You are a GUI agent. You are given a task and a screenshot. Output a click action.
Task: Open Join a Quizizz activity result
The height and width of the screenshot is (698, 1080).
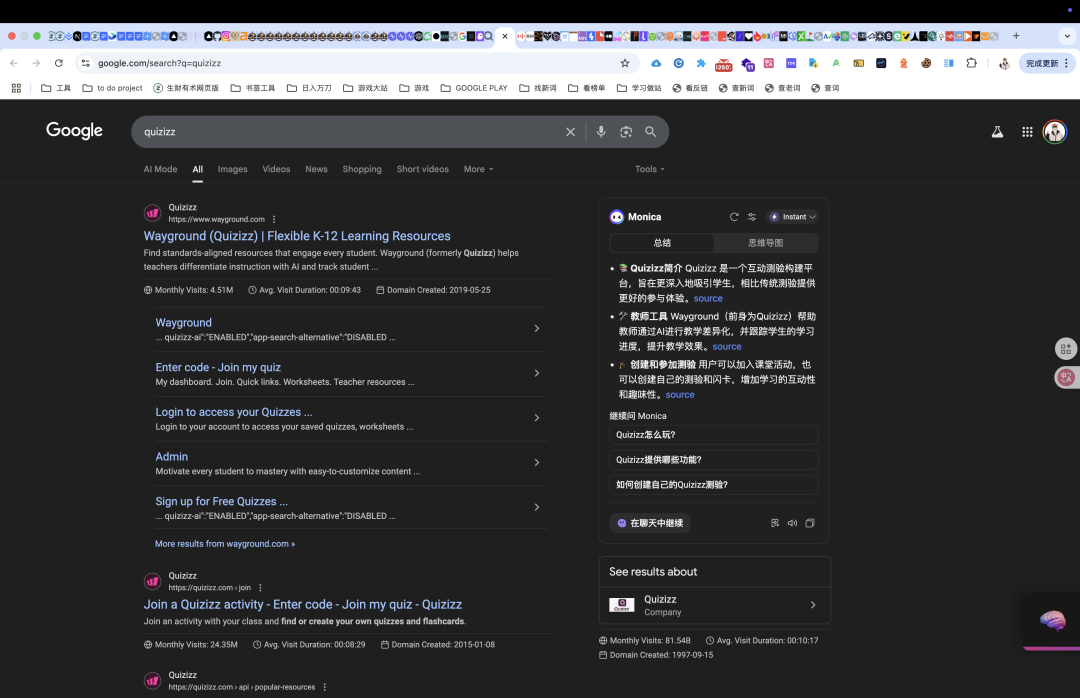(302, 604)
